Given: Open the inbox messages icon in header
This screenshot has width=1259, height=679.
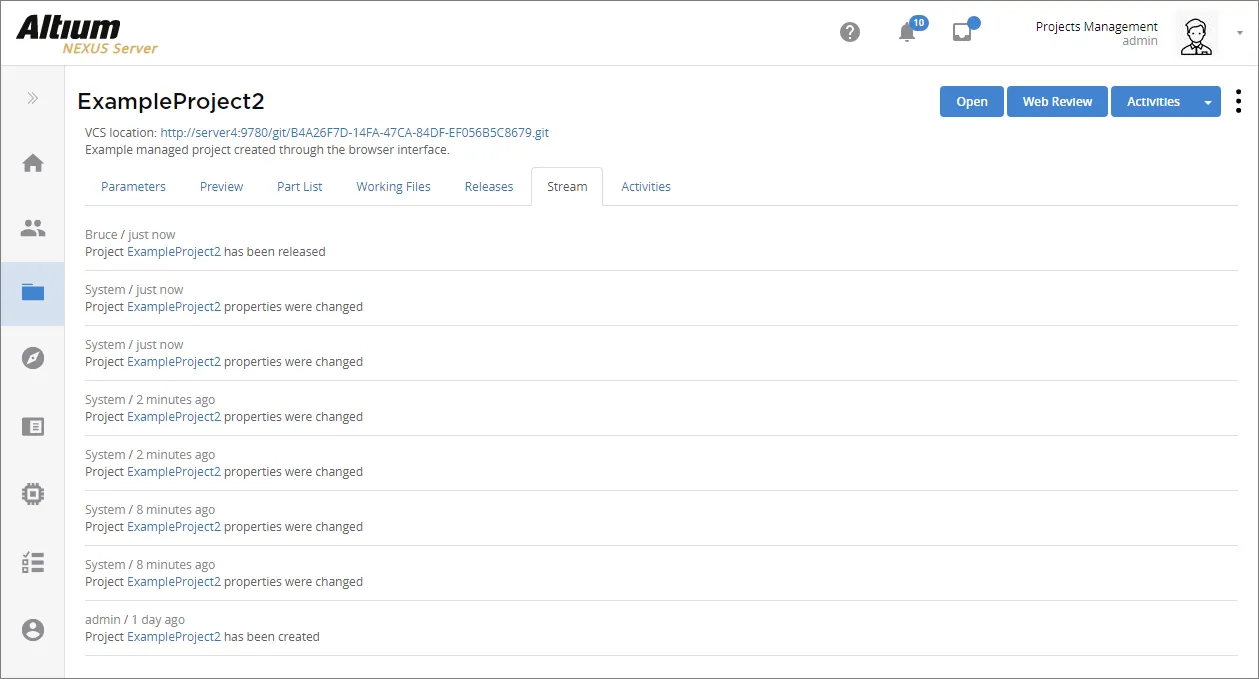Looking at the screenshot, I should (x=963, y=31).
